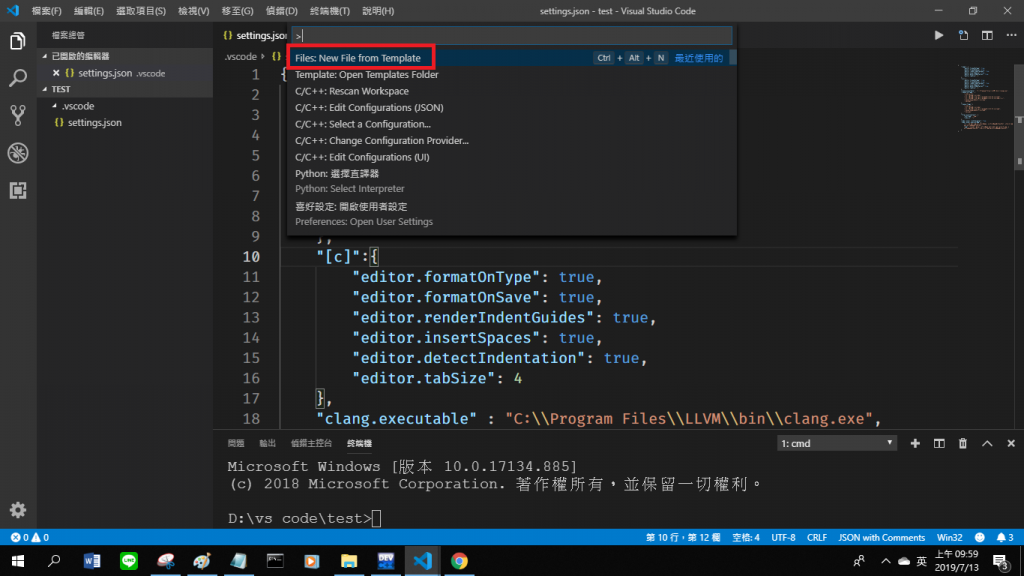Open the Extensions view
The image size is (1024, 576).
[18, 190]
